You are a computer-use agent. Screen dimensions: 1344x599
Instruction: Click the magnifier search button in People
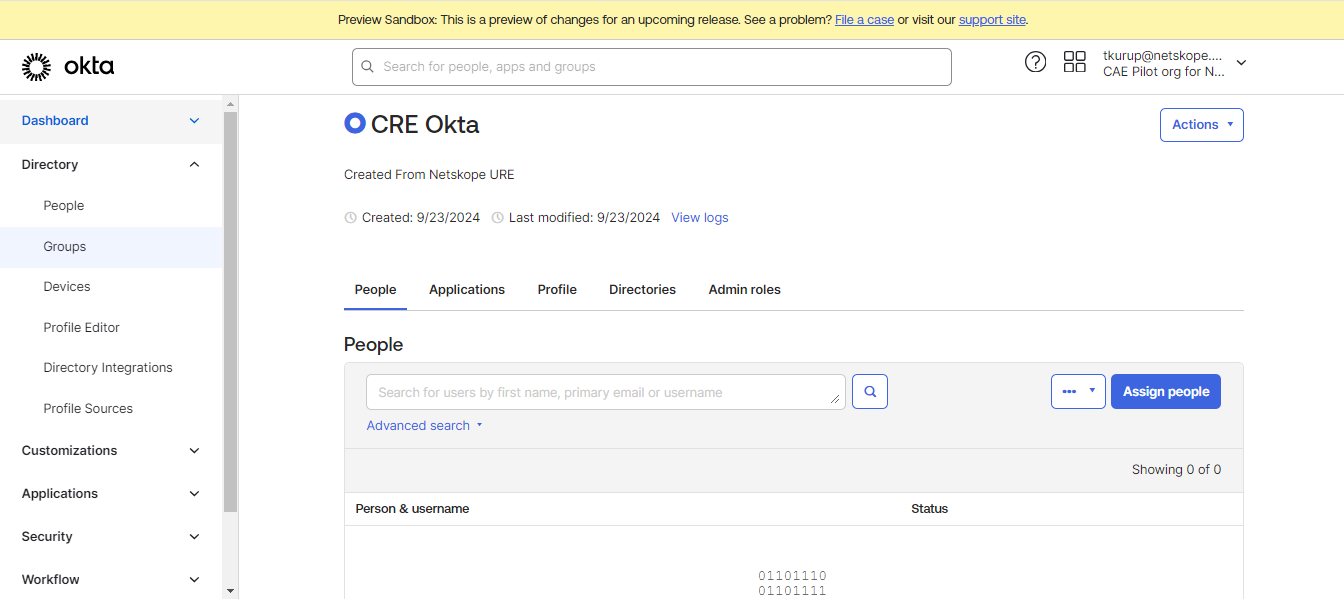coord(870,392)
